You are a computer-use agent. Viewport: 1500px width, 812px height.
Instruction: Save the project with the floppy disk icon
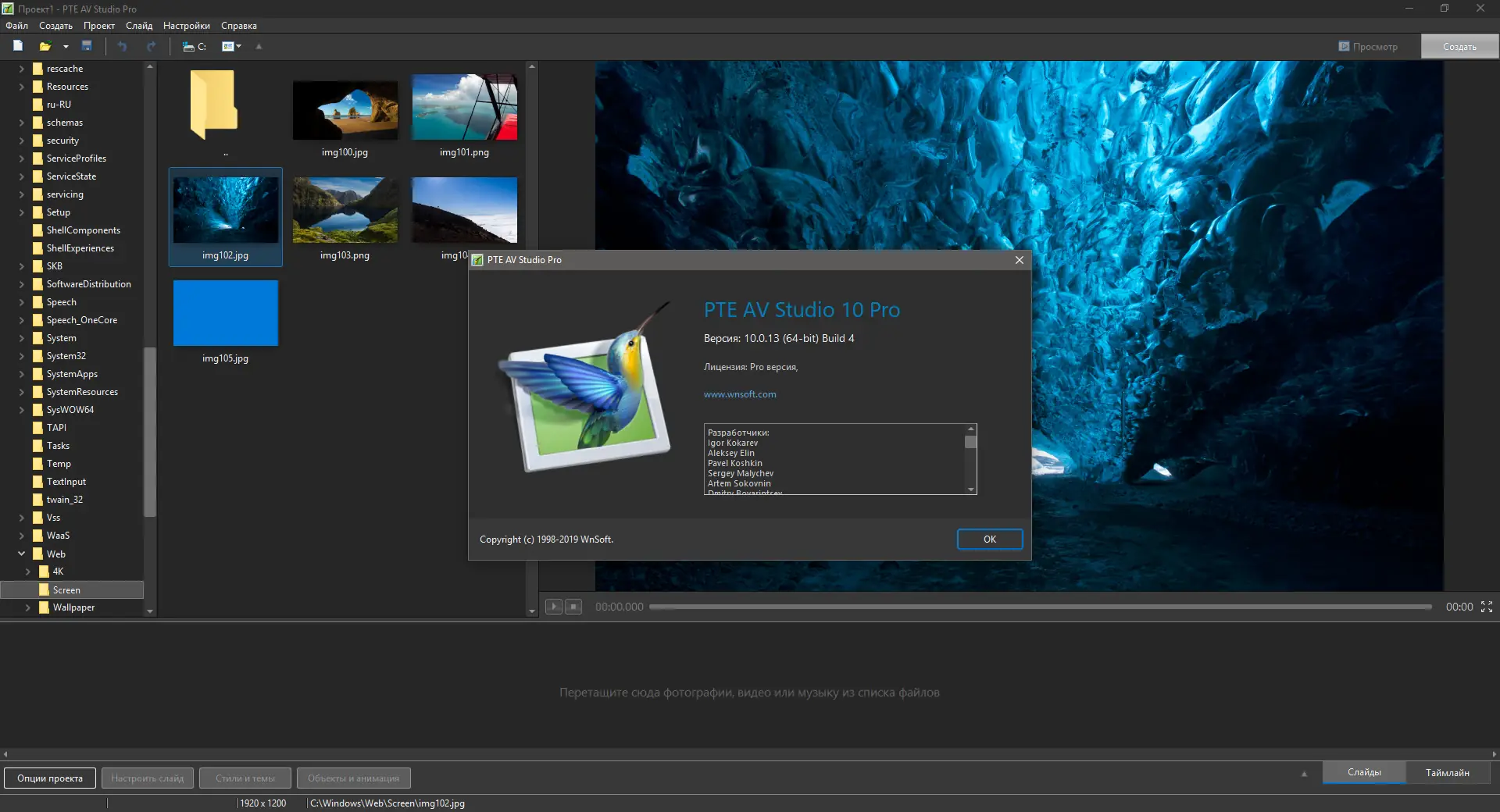point(87,46)
